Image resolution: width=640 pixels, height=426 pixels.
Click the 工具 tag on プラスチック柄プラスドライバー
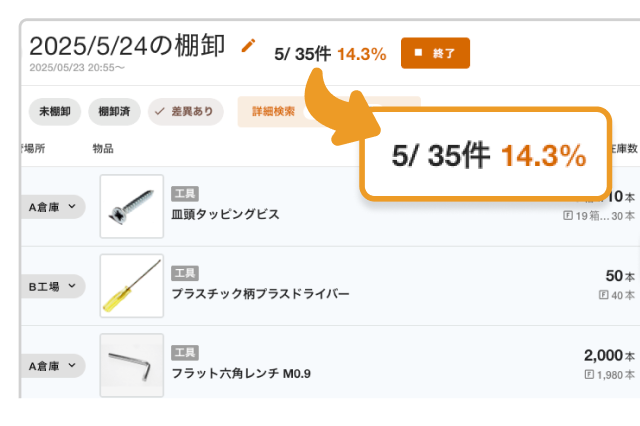pos(185,272)
